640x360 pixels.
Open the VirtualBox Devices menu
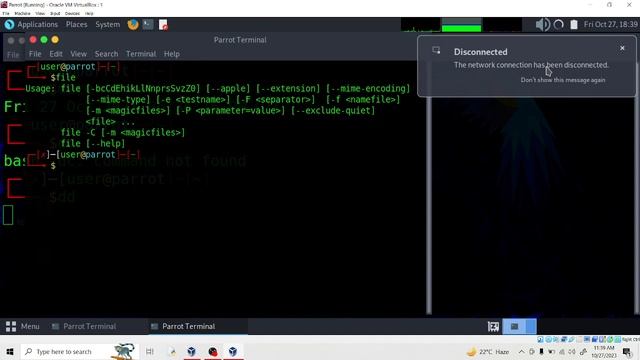[72, 13]
